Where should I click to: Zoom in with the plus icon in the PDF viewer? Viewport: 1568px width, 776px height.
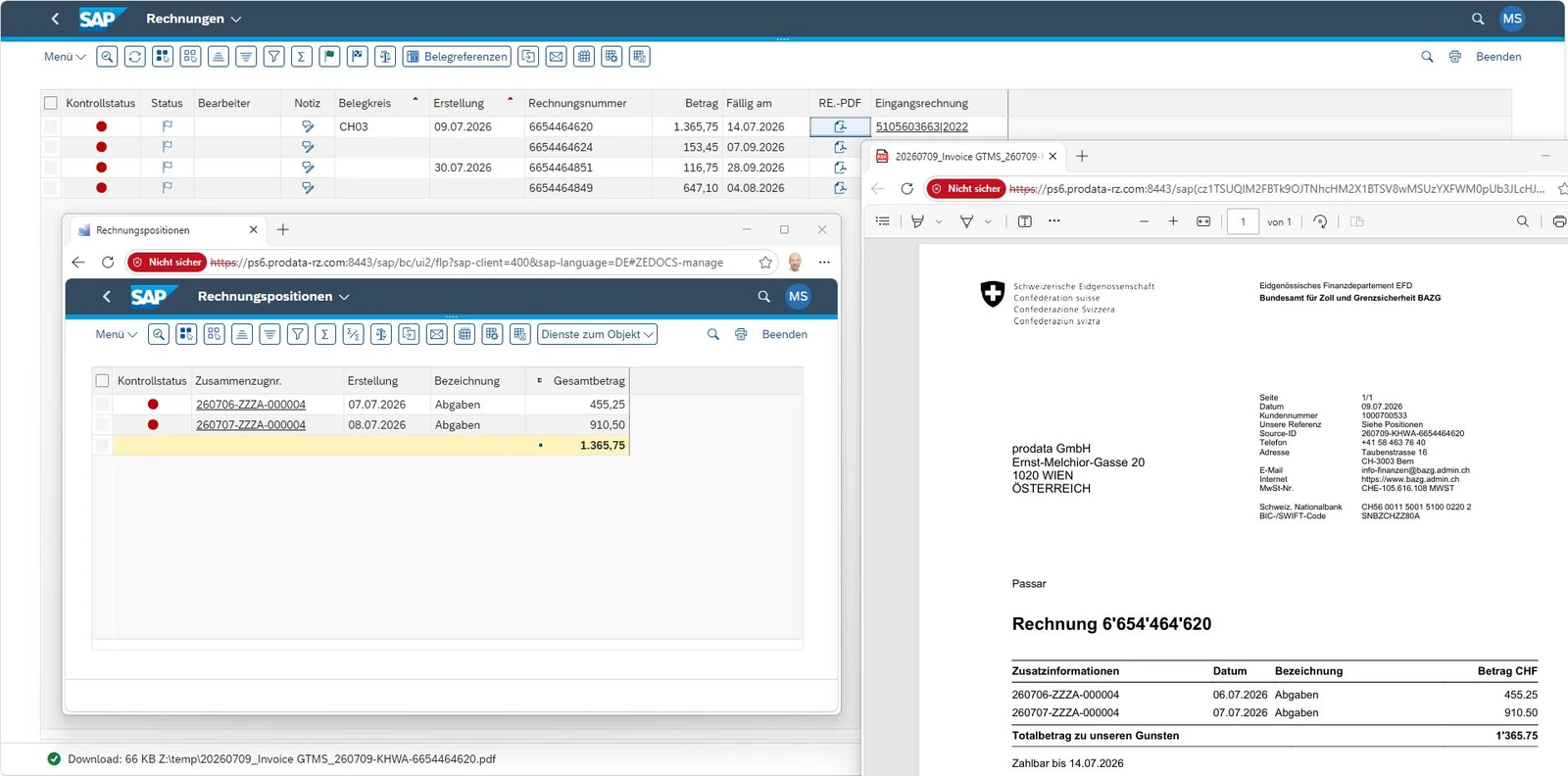(1173, 221)
